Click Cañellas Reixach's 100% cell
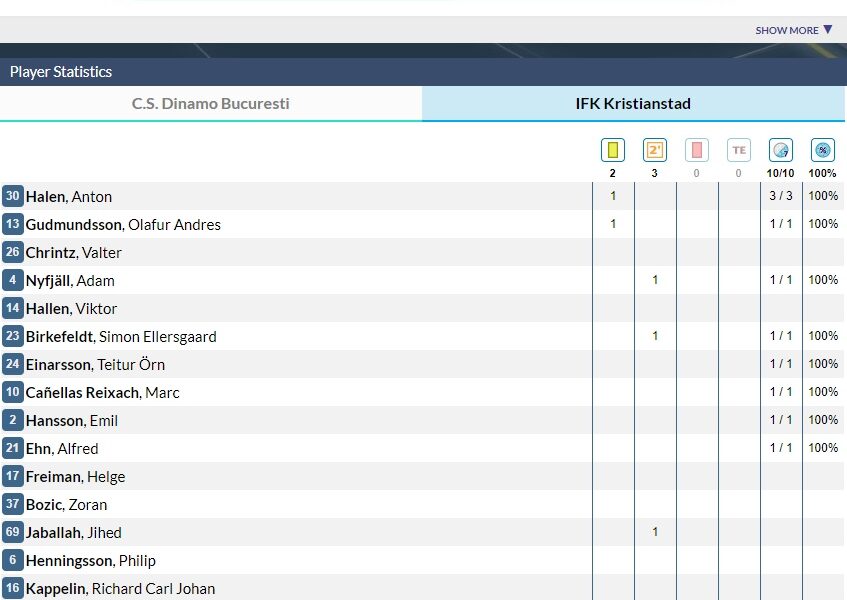847x600 pixels. point(823,392)
